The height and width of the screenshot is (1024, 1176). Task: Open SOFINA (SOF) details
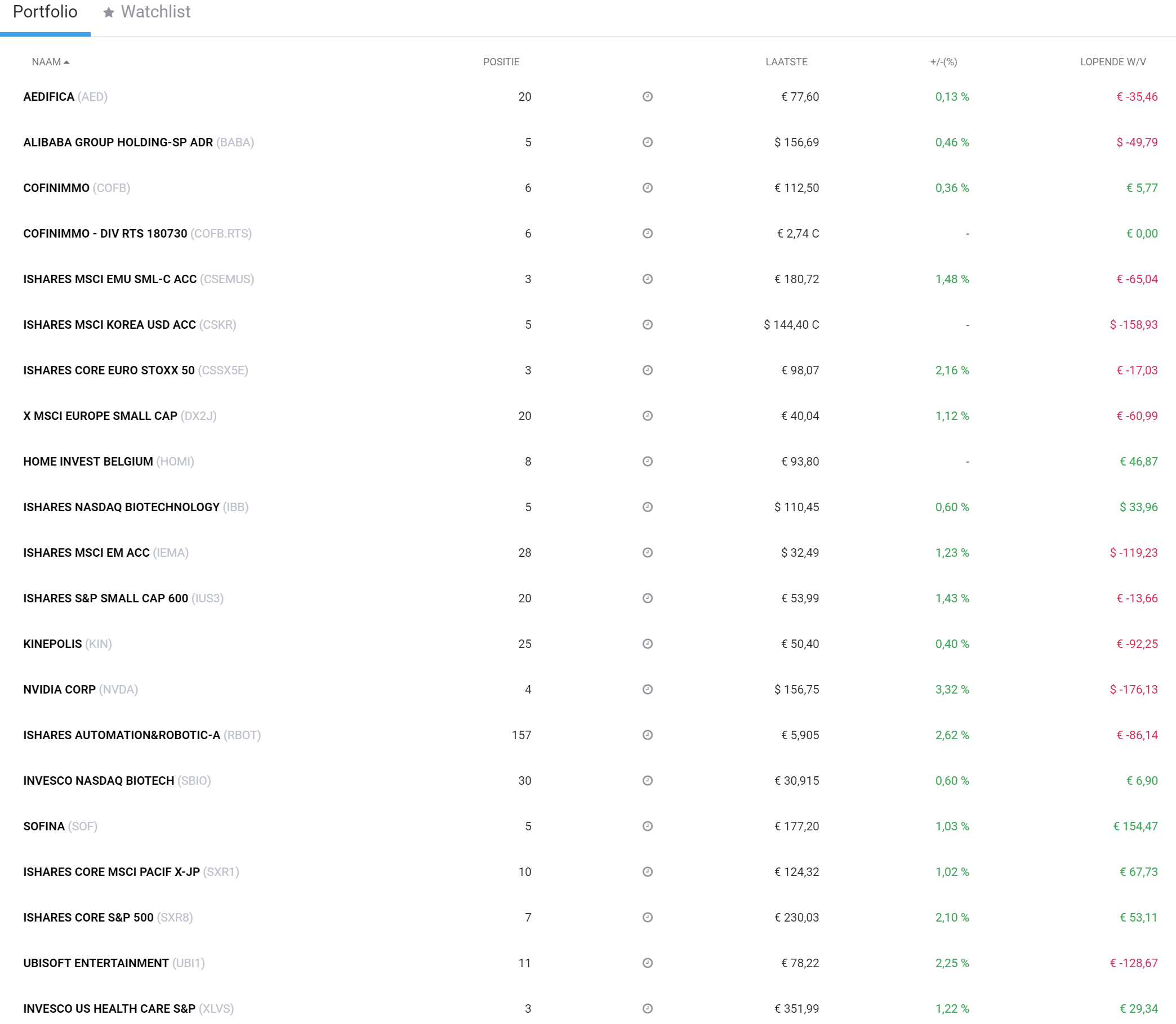[x=60, y=826]
